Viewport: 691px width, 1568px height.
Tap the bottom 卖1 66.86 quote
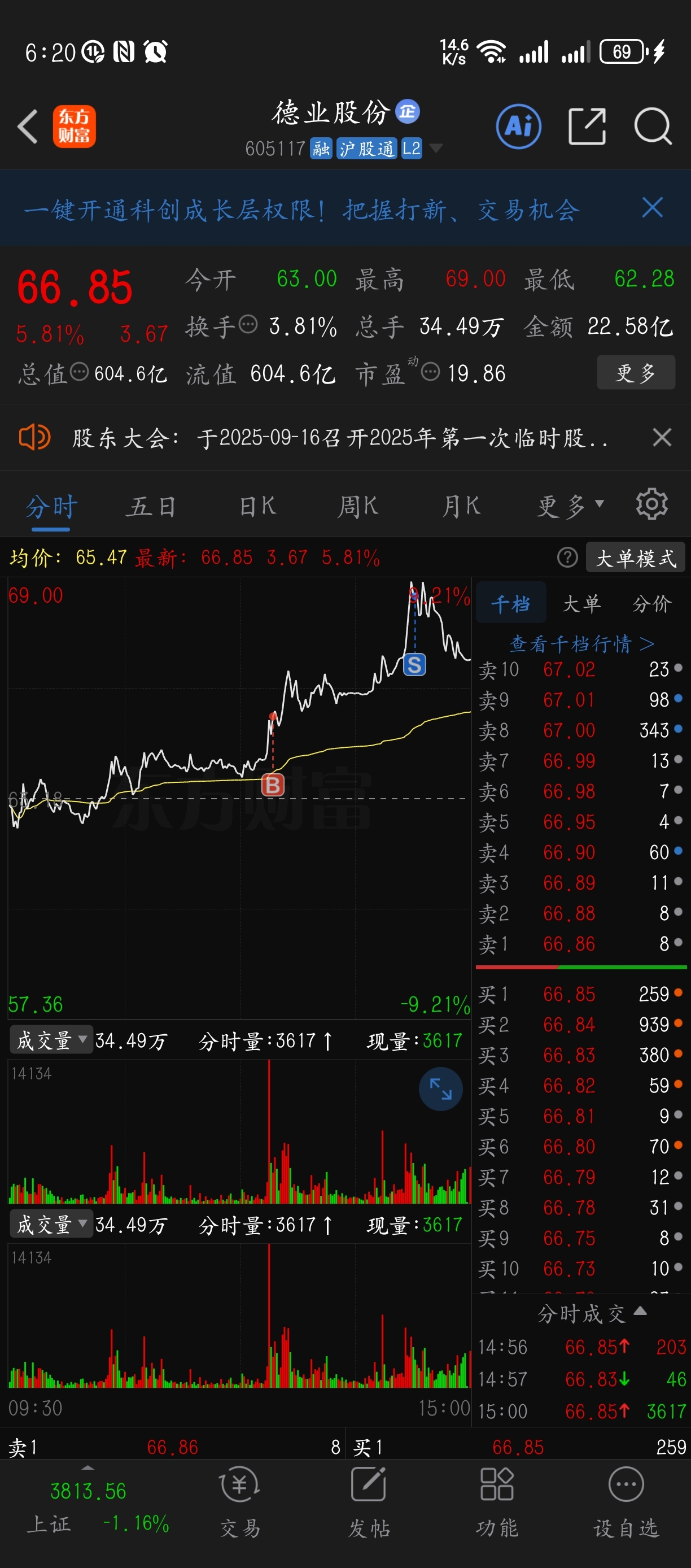[x=174, y=1447]
